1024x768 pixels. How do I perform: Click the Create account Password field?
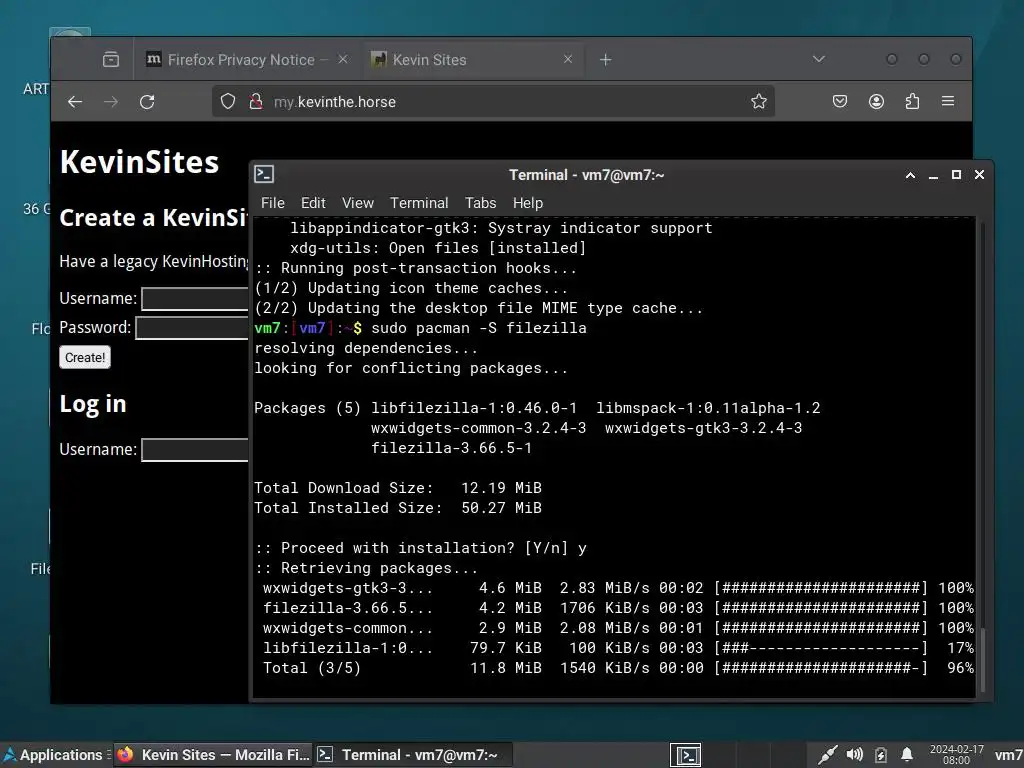click(192, 328)
